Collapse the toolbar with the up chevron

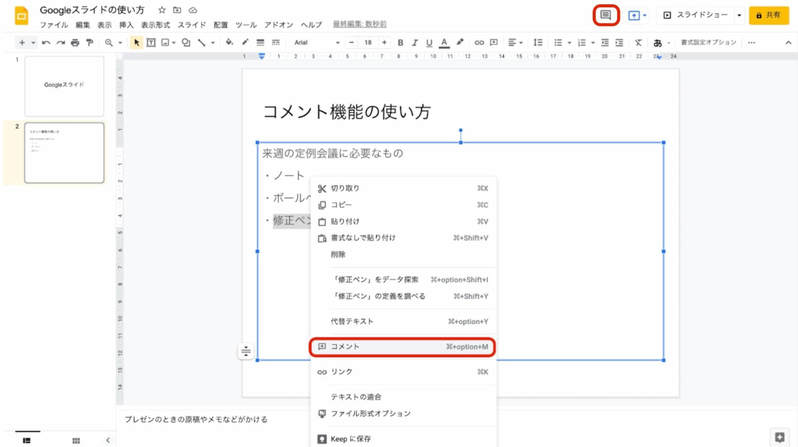tap(788, 43)
